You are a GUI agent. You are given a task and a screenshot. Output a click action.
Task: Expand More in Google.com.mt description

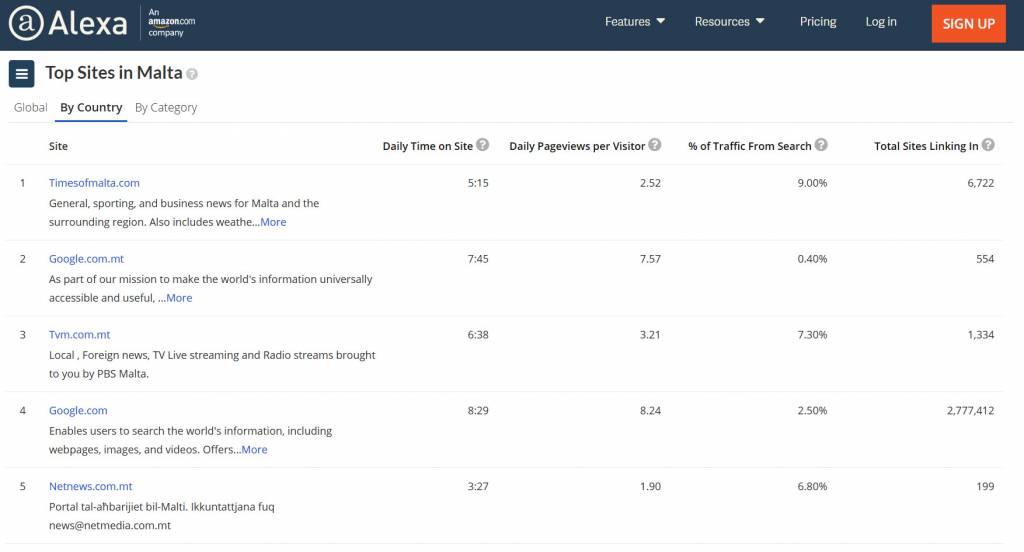pyautogui.click(x=179, y=298)
